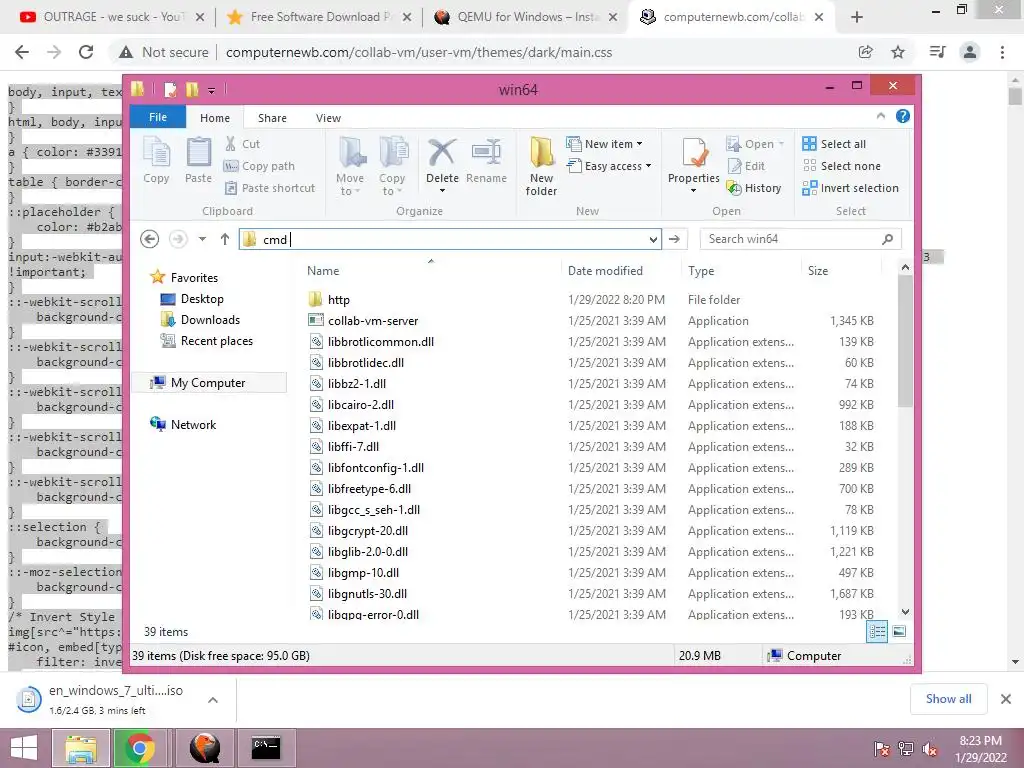Image resolution: width=1024 pixels, height=768 pixels.
Task: Click the Copy icon in Clipboard group
Action: coord(156,153)
